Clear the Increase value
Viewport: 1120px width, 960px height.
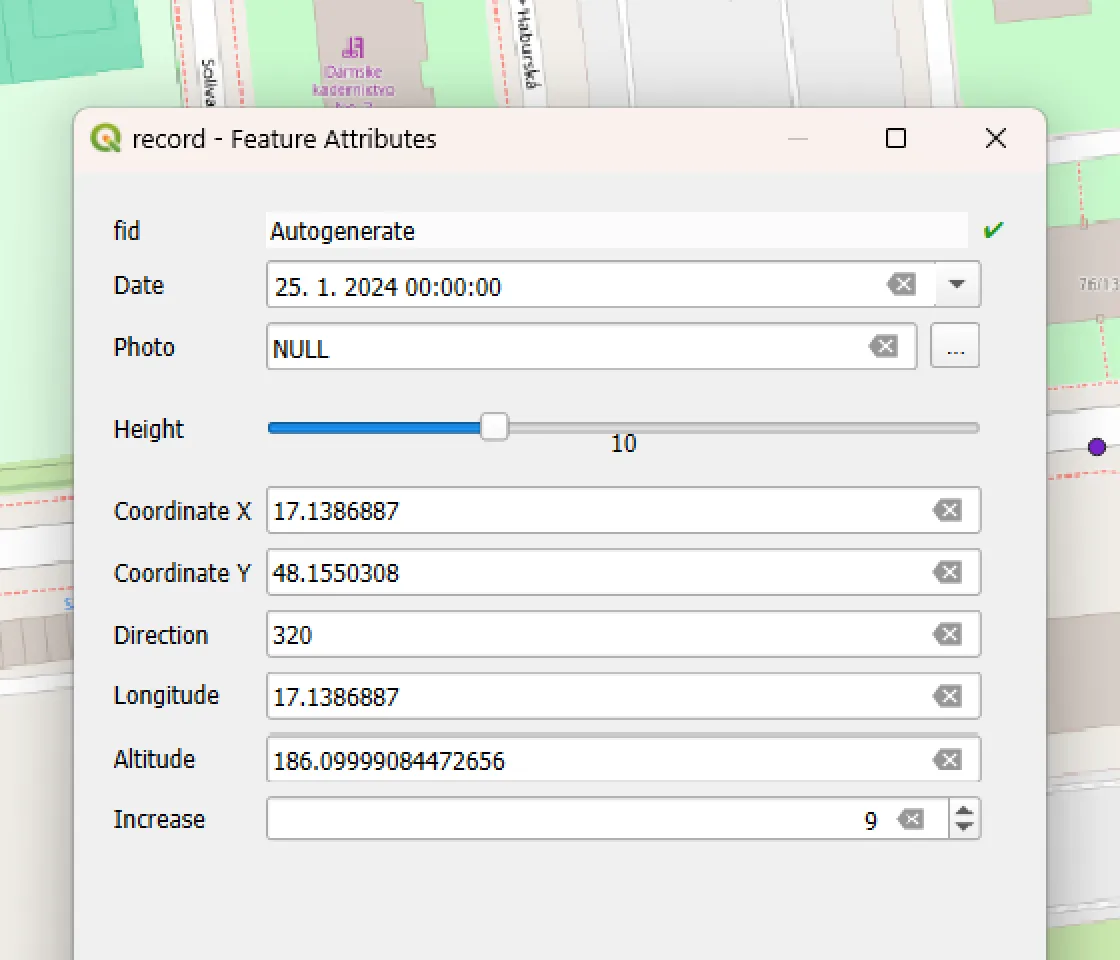[x=910, y=818]
